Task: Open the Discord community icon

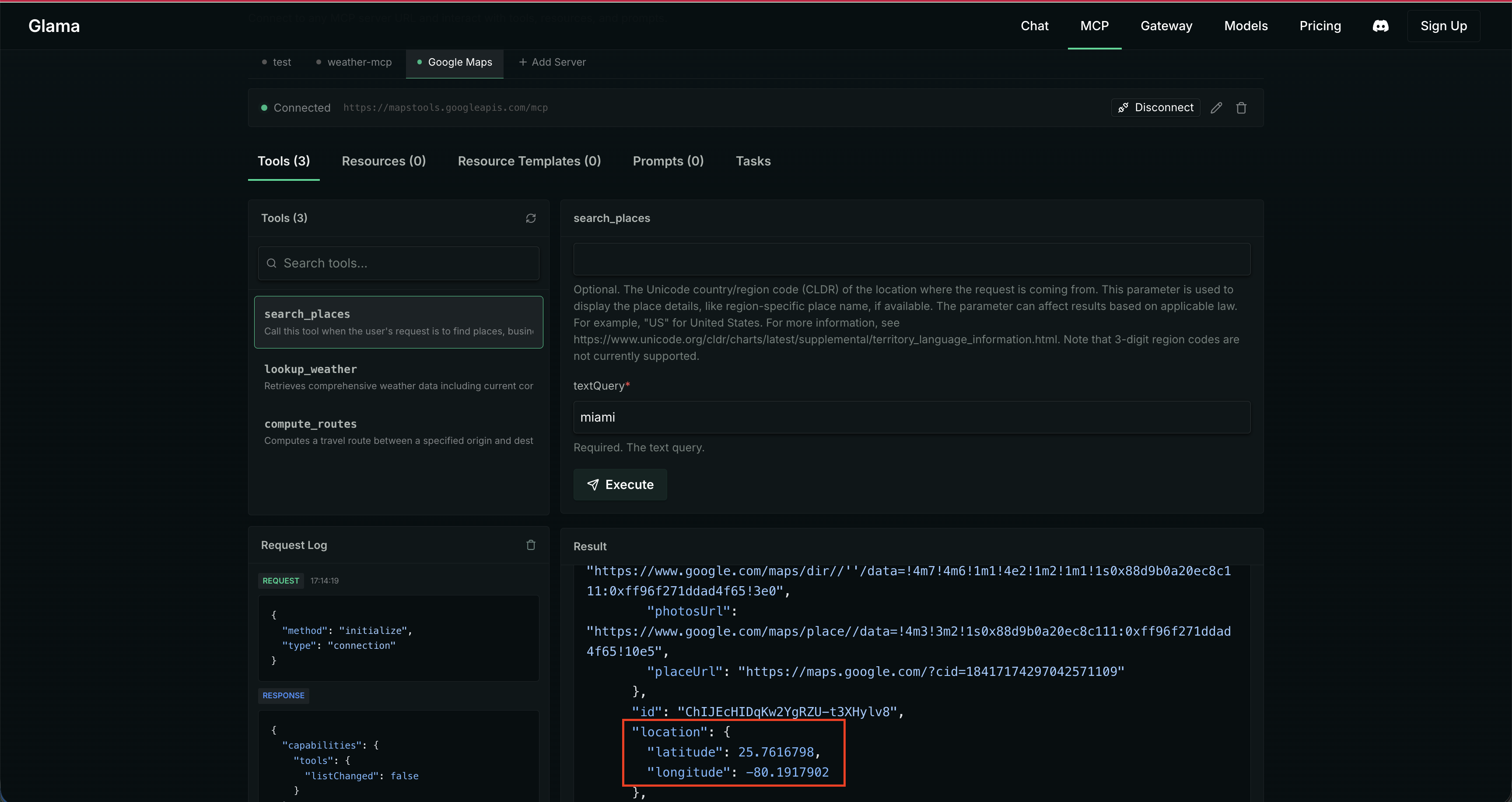Action: point(1380,26)
